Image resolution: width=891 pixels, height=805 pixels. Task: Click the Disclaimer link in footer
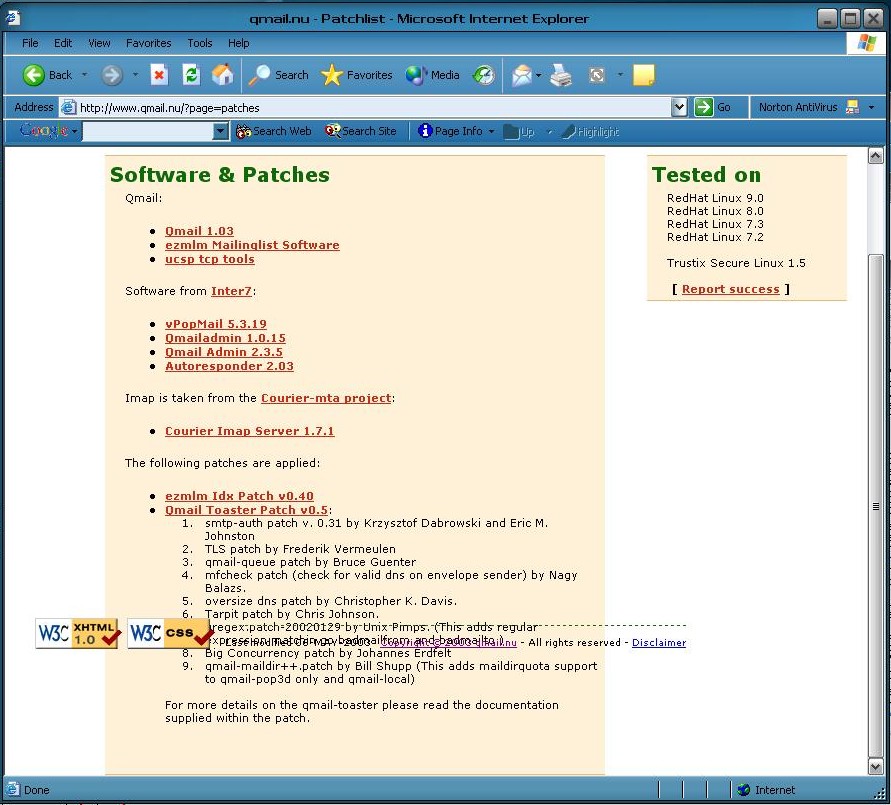(x=659, y=643)
